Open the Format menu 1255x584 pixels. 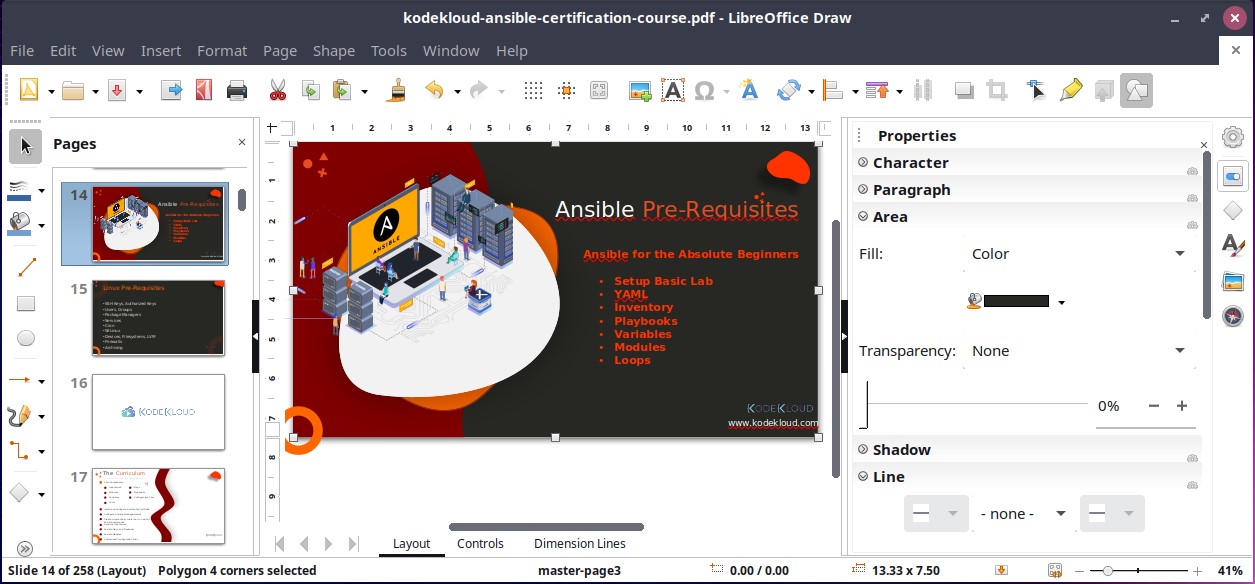221,50
